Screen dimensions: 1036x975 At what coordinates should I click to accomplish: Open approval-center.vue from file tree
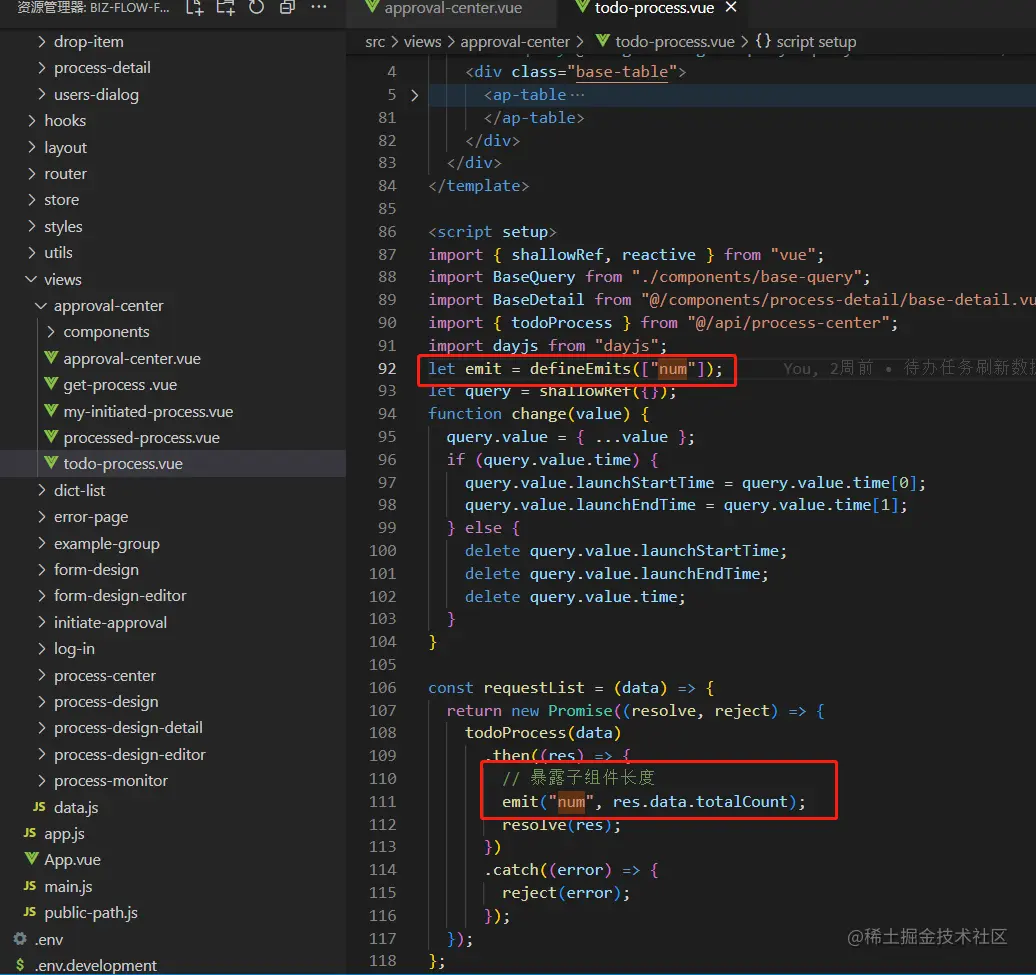131,359
